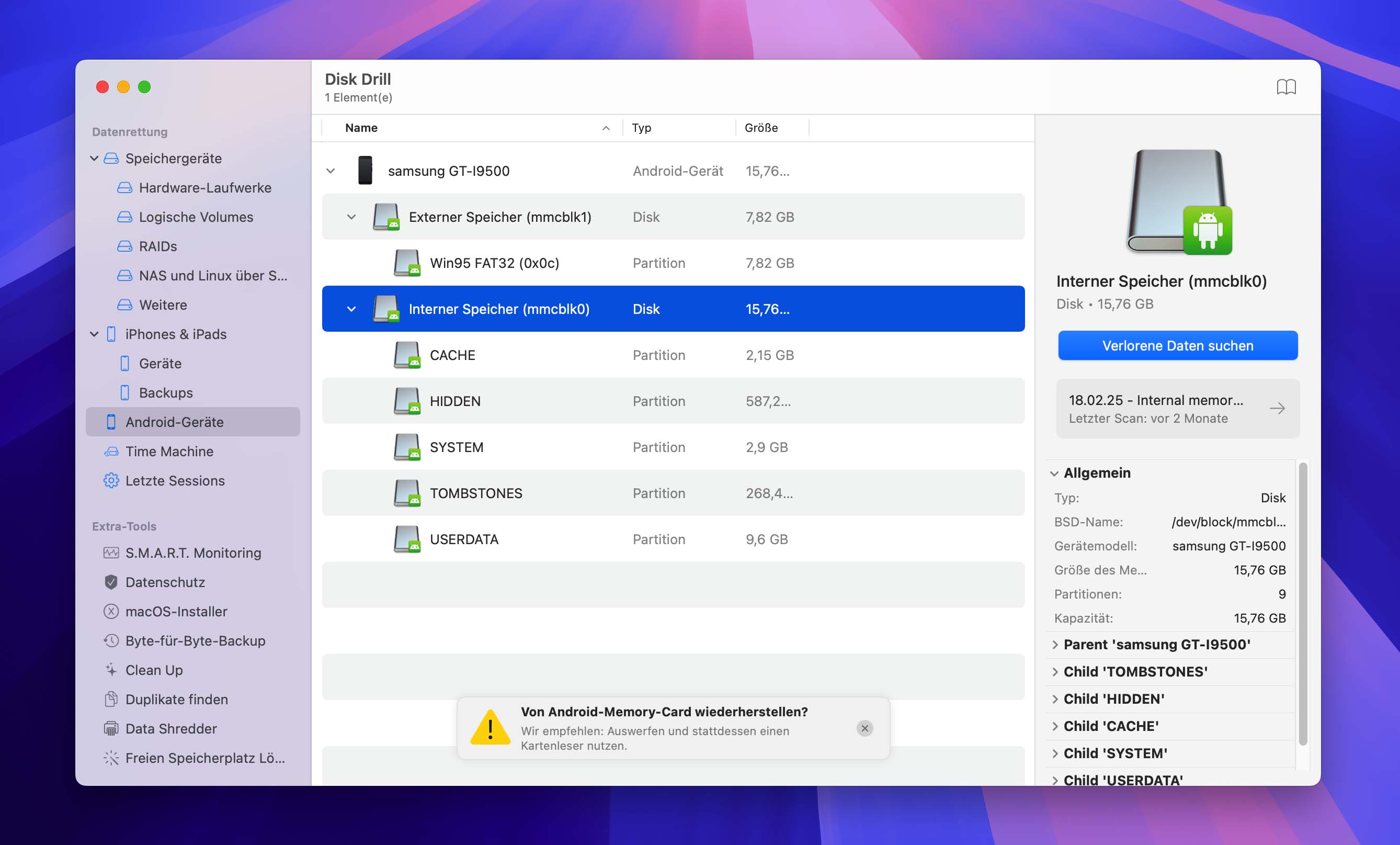Collapse the Allgemein section

click(1054, 474)
